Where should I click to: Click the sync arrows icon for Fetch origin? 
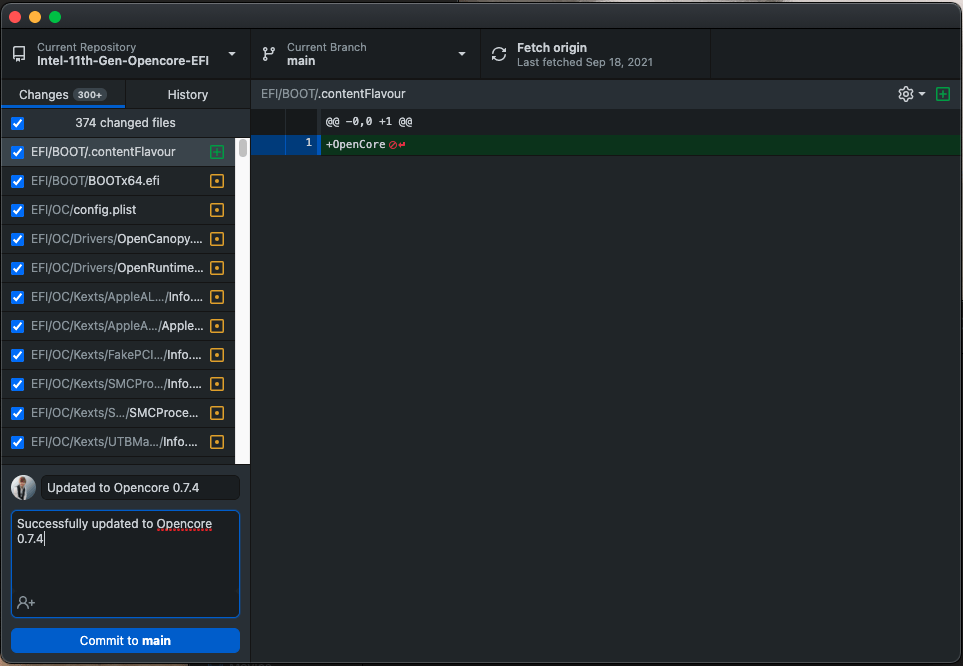click(x=499, y=54)
